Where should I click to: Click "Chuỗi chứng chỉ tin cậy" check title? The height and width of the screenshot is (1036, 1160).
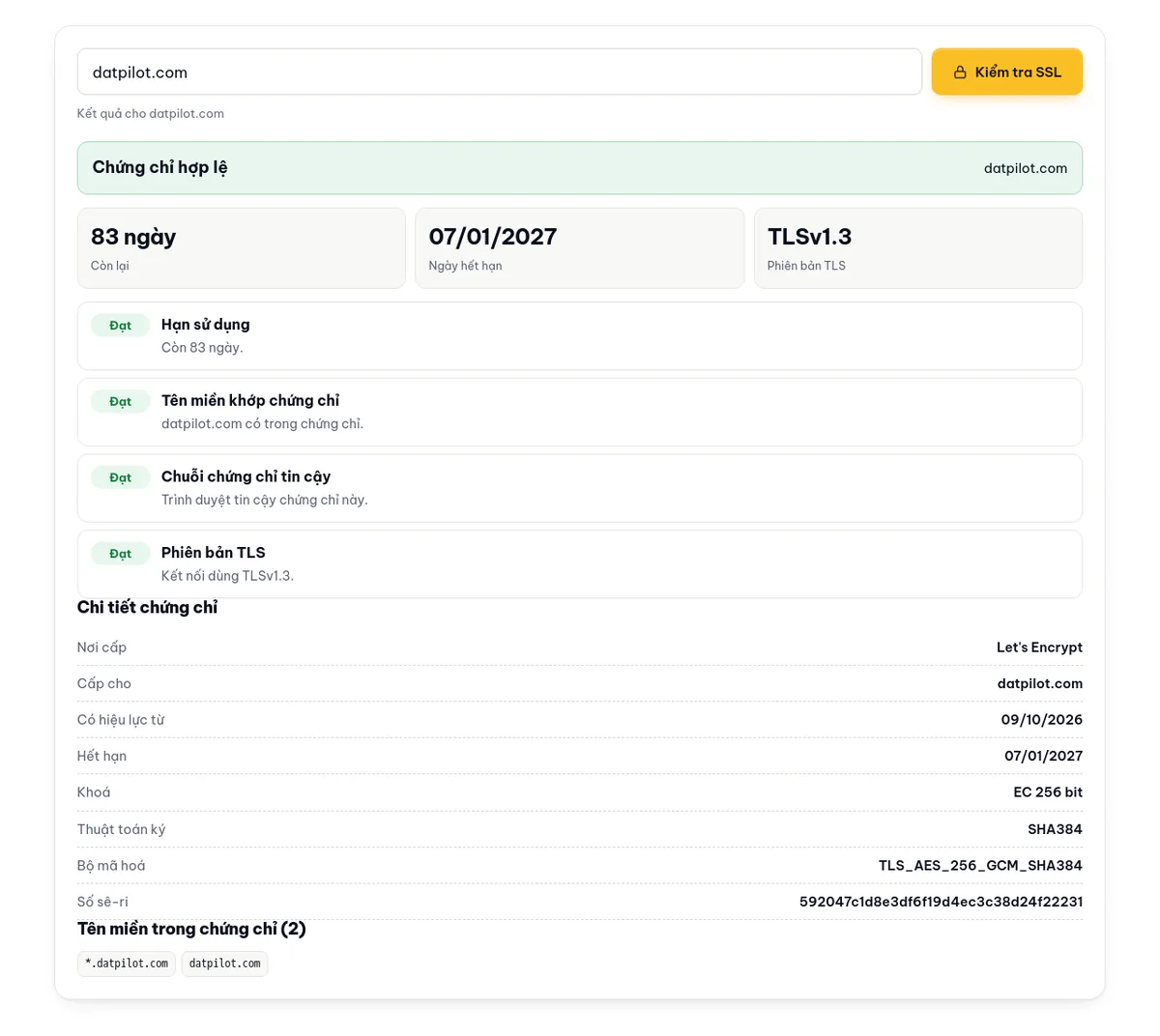tap(246, 476)
